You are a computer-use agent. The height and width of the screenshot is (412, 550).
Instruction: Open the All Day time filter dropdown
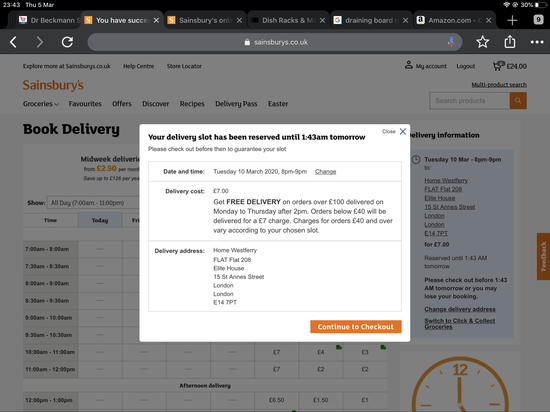coord(93,203)
